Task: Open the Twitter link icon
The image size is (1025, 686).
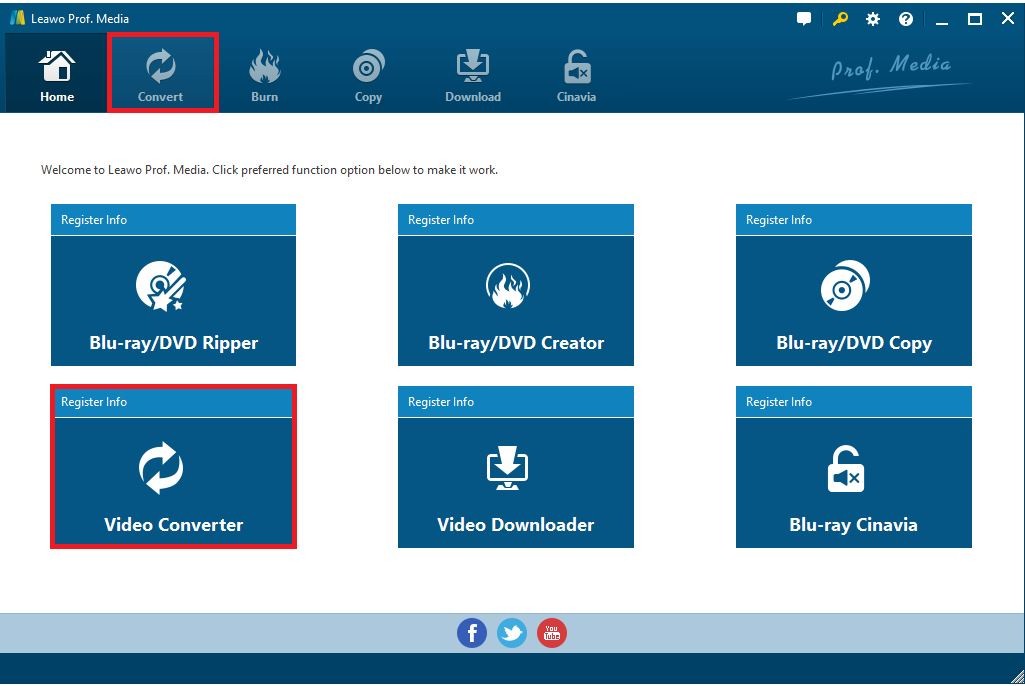Action: tap(512, 633)
